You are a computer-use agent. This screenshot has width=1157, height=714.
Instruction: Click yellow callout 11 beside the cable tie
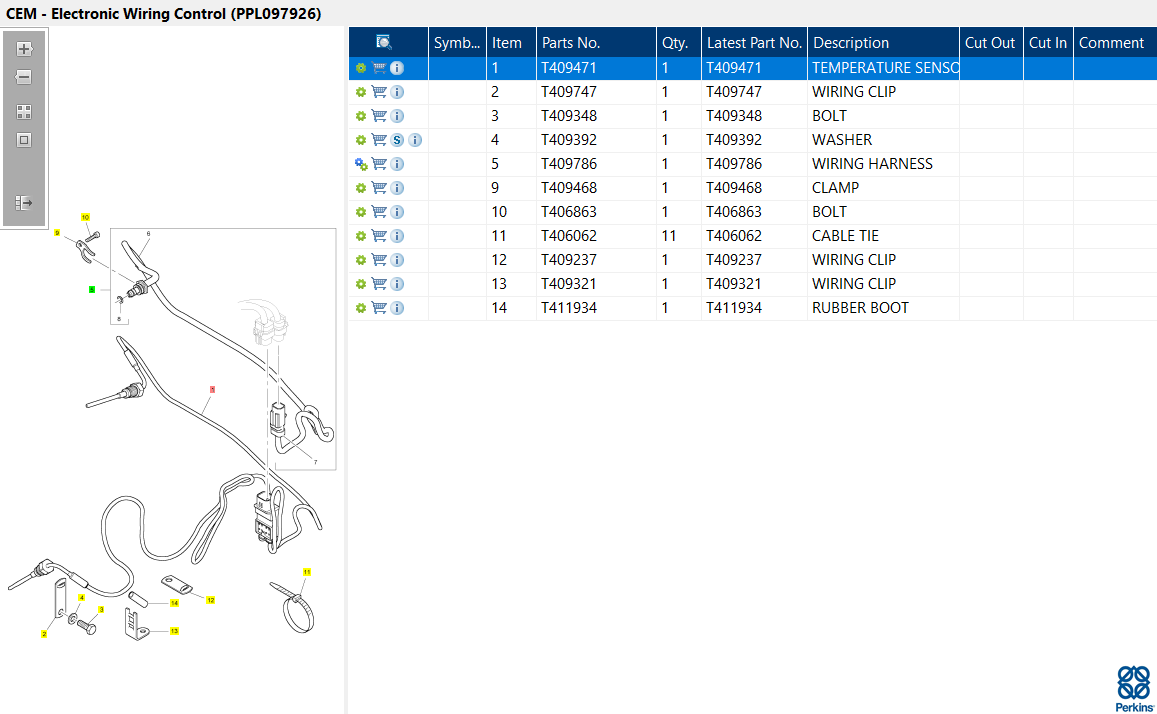click(307, 572)
